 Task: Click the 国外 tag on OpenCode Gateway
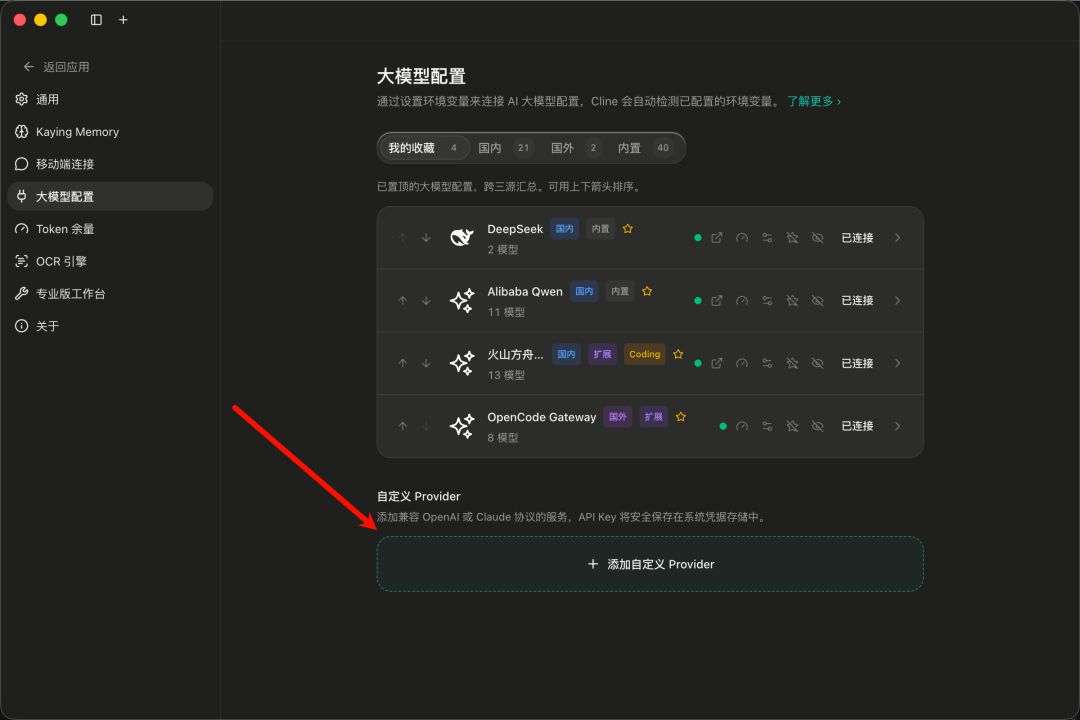click(x=618, y=417)
